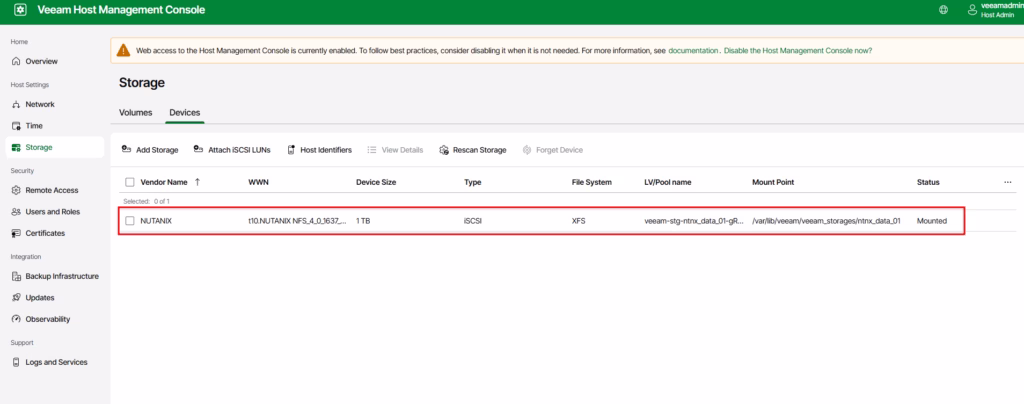Open the globe language selector icon
Viewport: 1024px width, 404px height.
[x=943, y=10]
